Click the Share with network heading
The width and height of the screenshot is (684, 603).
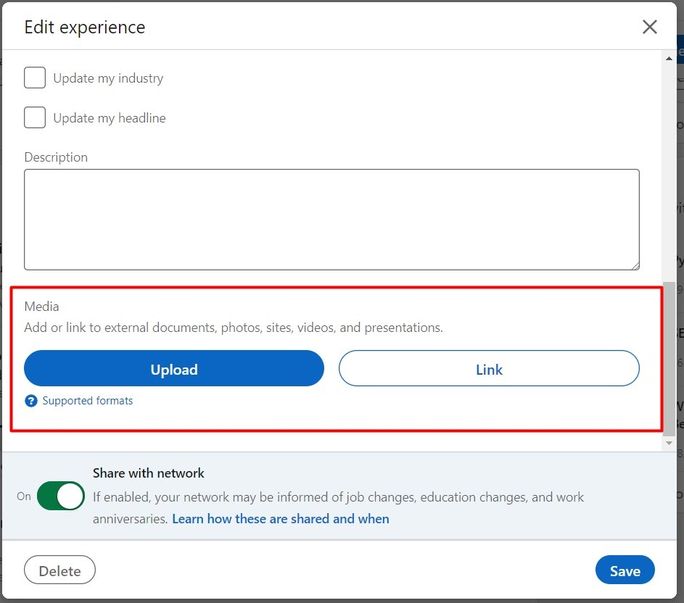tap(148, 473)
